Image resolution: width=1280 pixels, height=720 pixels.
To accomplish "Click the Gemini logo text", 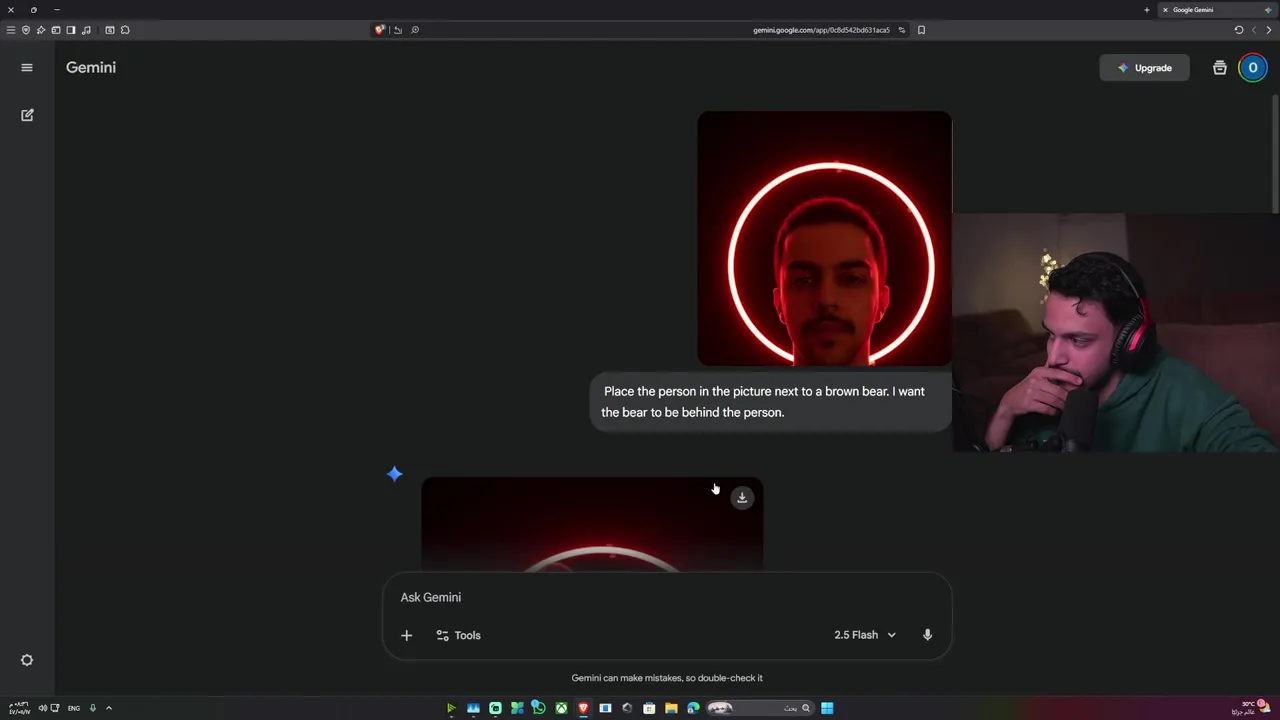I will coord(91,67).
